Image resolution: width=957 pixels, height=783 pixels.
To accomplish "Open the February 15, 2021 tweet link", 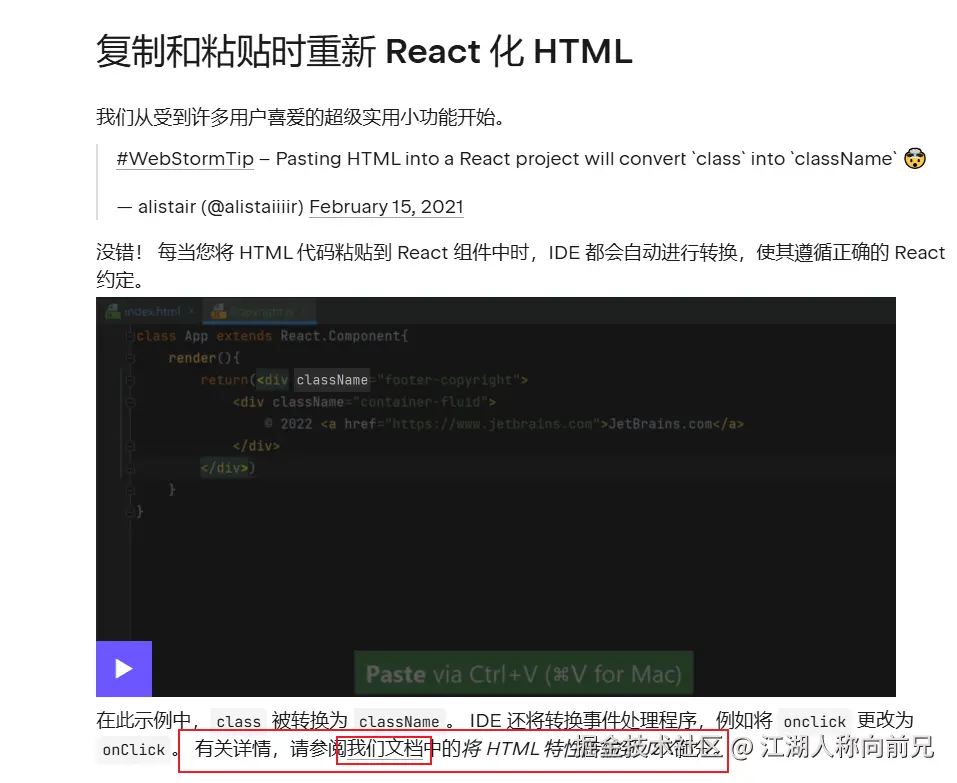I will tap(386, 207).
